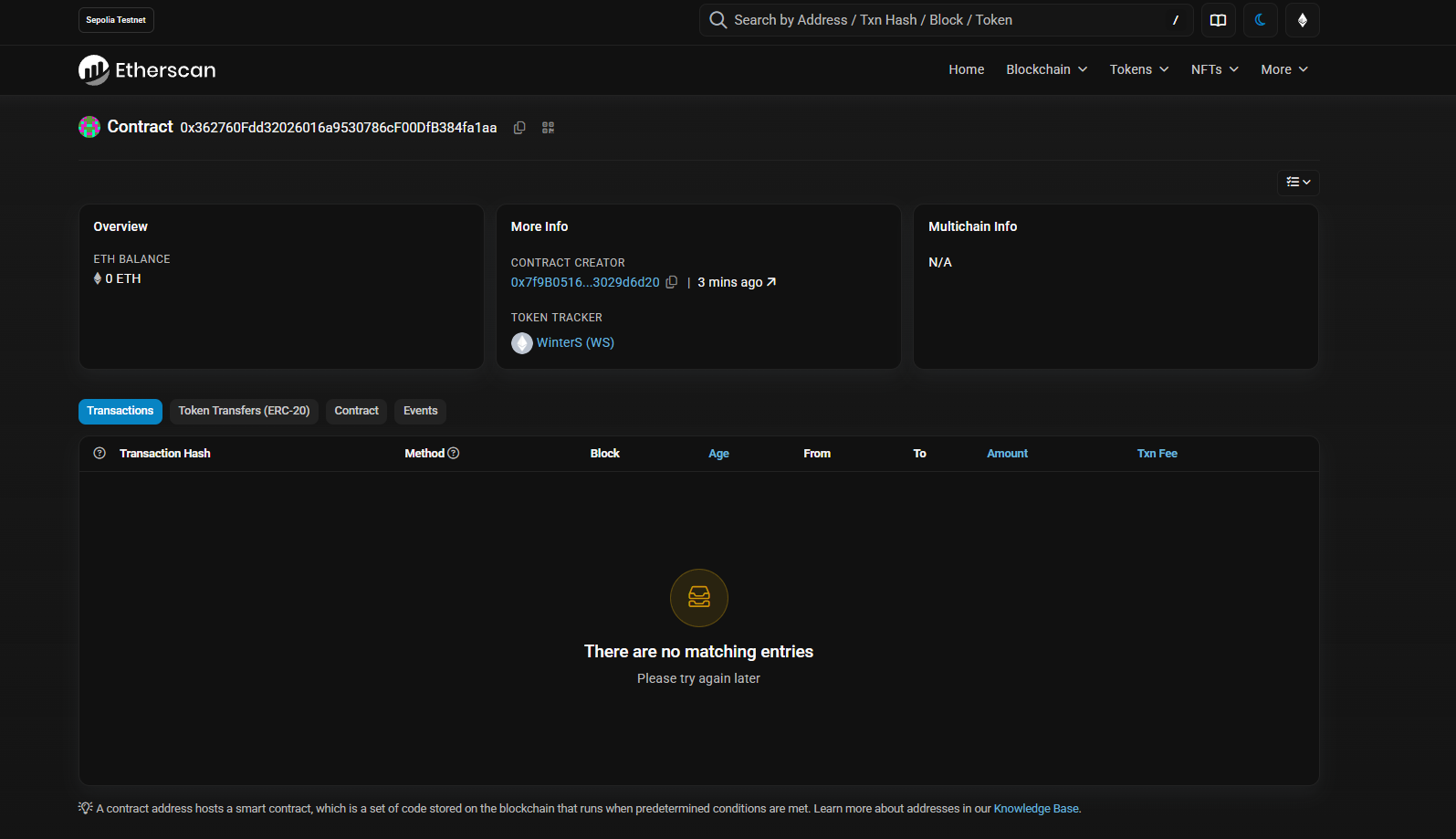Click the Method help icon
The height and width of the screenshot is (839, 1456).
click(454, 454)
